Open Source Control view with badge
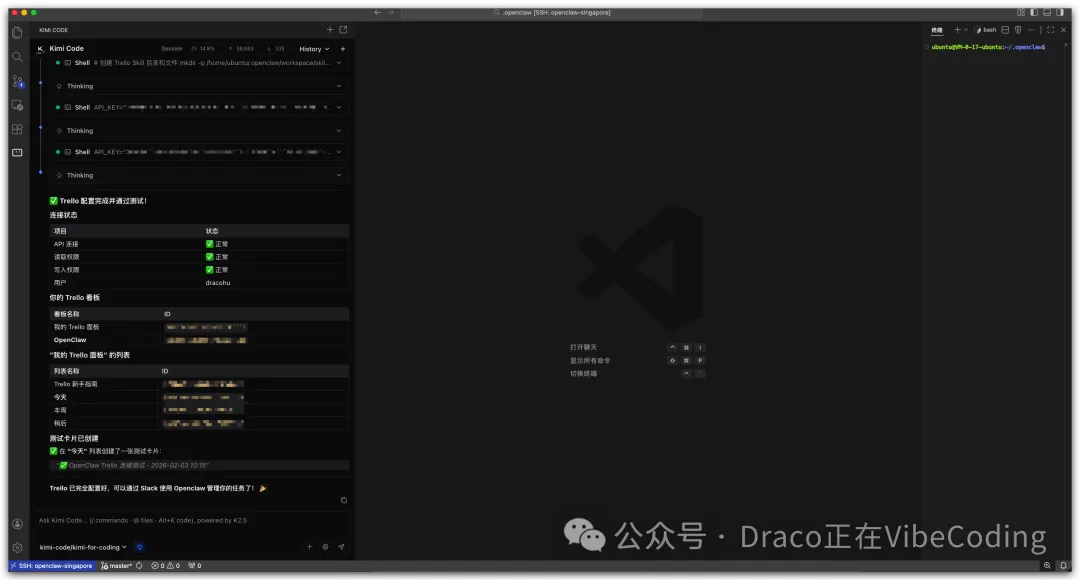The height and width of the screenshot is (580, 1080). (x=17, y=80)
